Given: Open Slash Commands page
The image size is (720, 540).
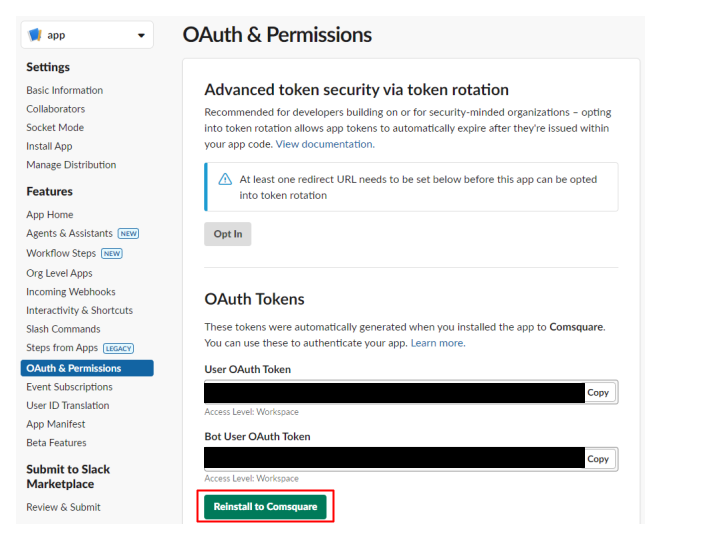Looking at the screenshot, I should [x=63, y=329].
